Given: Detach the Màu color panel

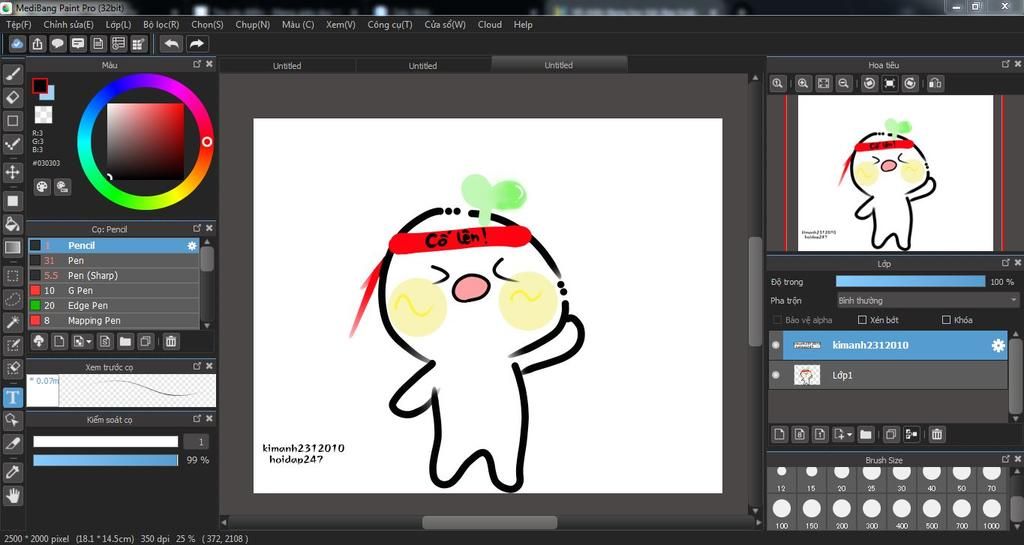Looking at the screenshot, I should [x=197, y=64].
